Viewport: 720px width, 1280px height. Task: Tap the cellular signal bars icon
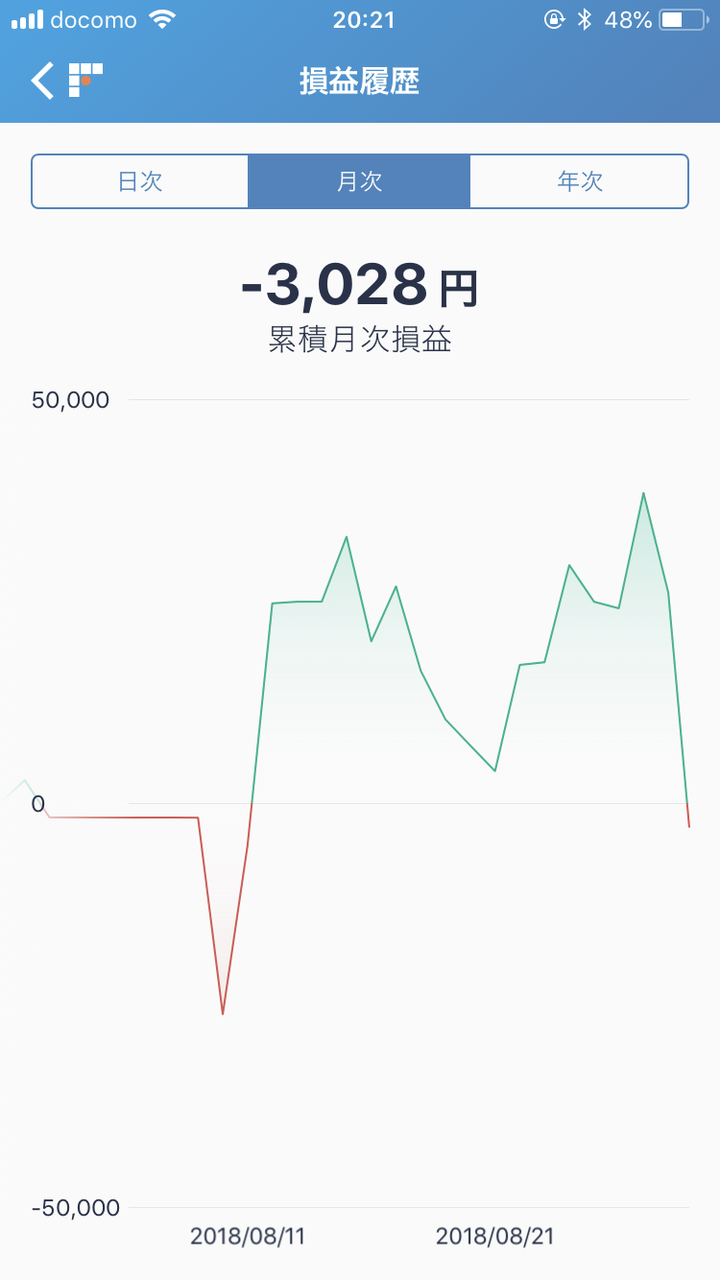(x=27, y=19)
